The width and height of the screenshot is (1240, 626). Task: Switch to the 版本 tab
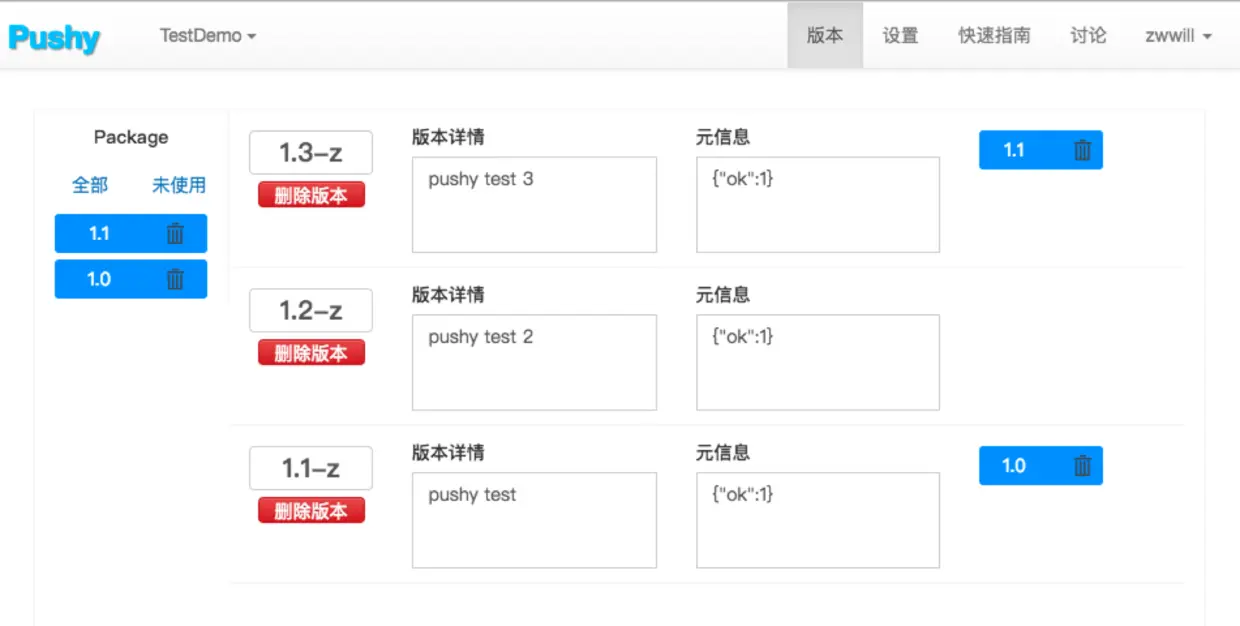(825, 35)
